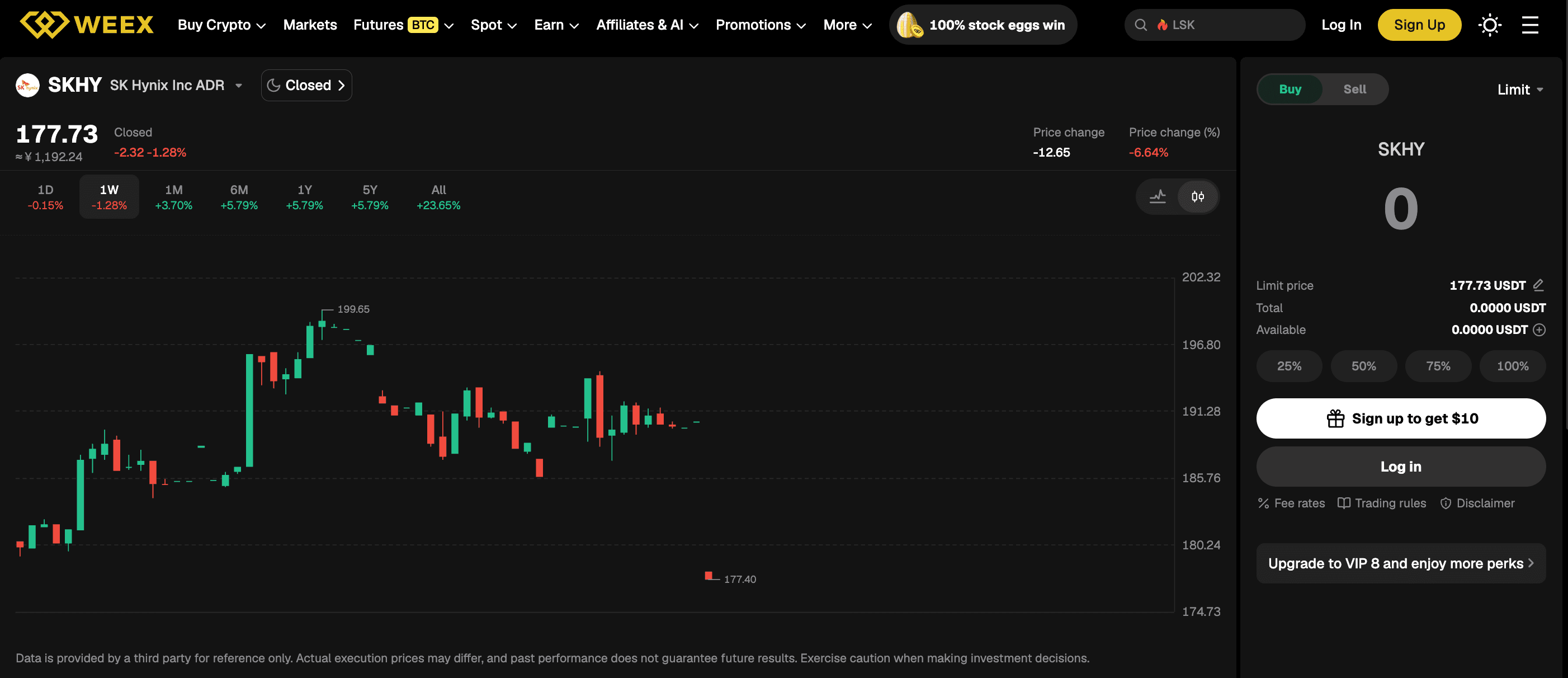
Task: Select the 1Y timeframe tab
Action: [304, 197]
